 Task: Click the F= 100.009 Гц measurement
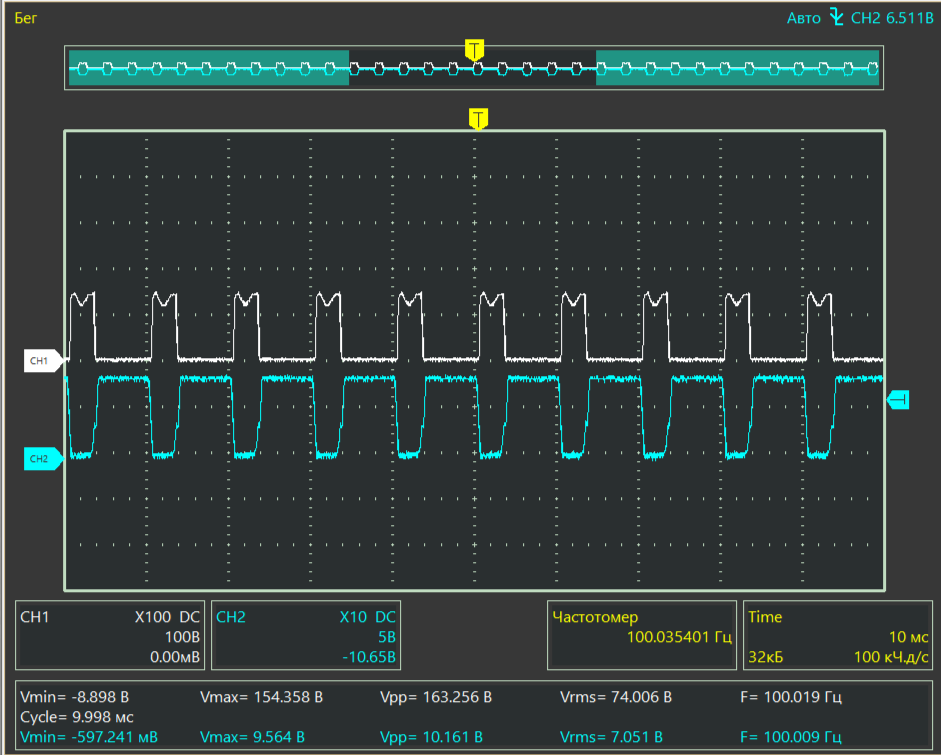(791, 737)
